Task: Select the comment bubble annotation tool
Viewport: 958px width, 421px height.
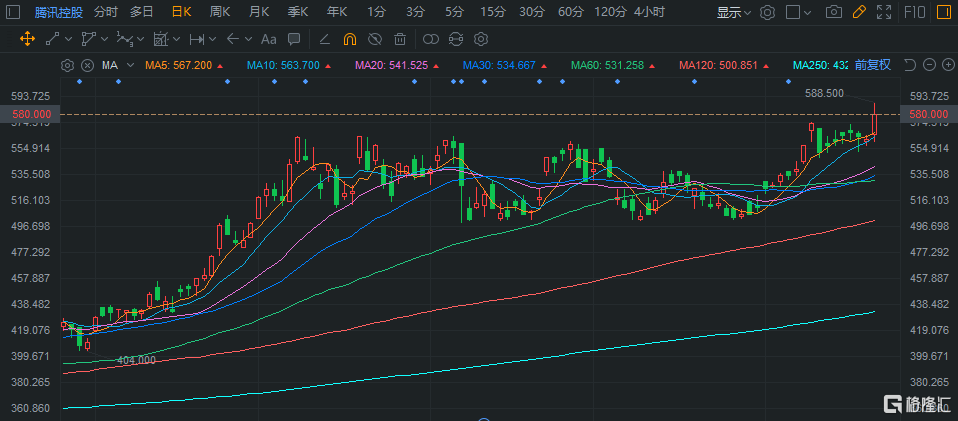Action: pos(293,39)
